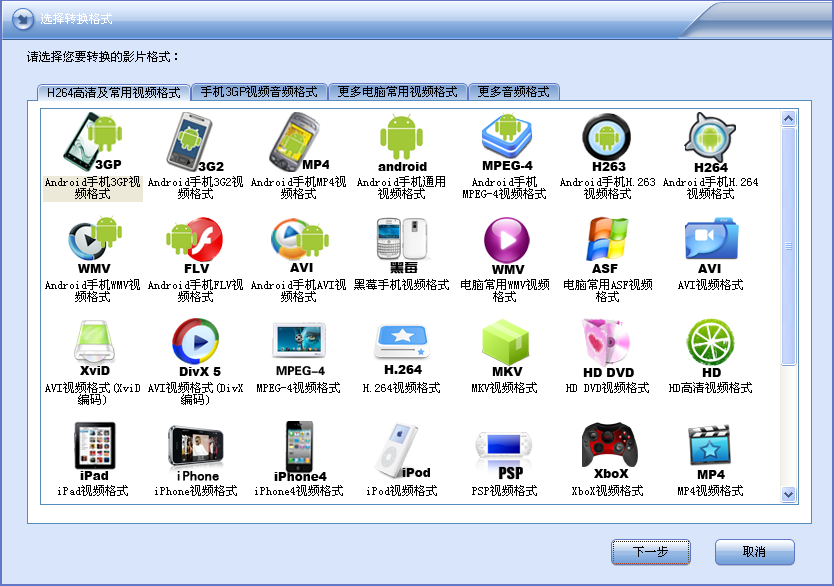The image size is (834, 586).
Task: Pick the Android FLV format icon
Action: (x=195, y=245)
